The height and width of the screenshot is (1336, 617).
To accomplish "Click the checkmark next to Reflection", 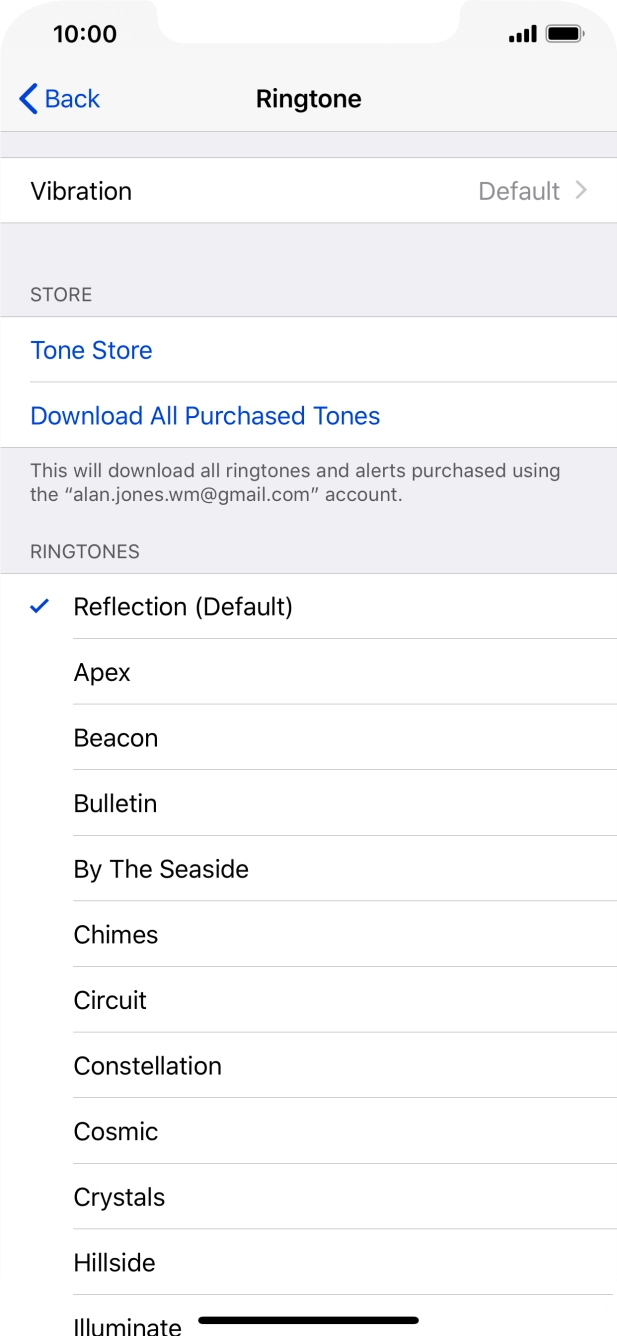I will 38,606.
